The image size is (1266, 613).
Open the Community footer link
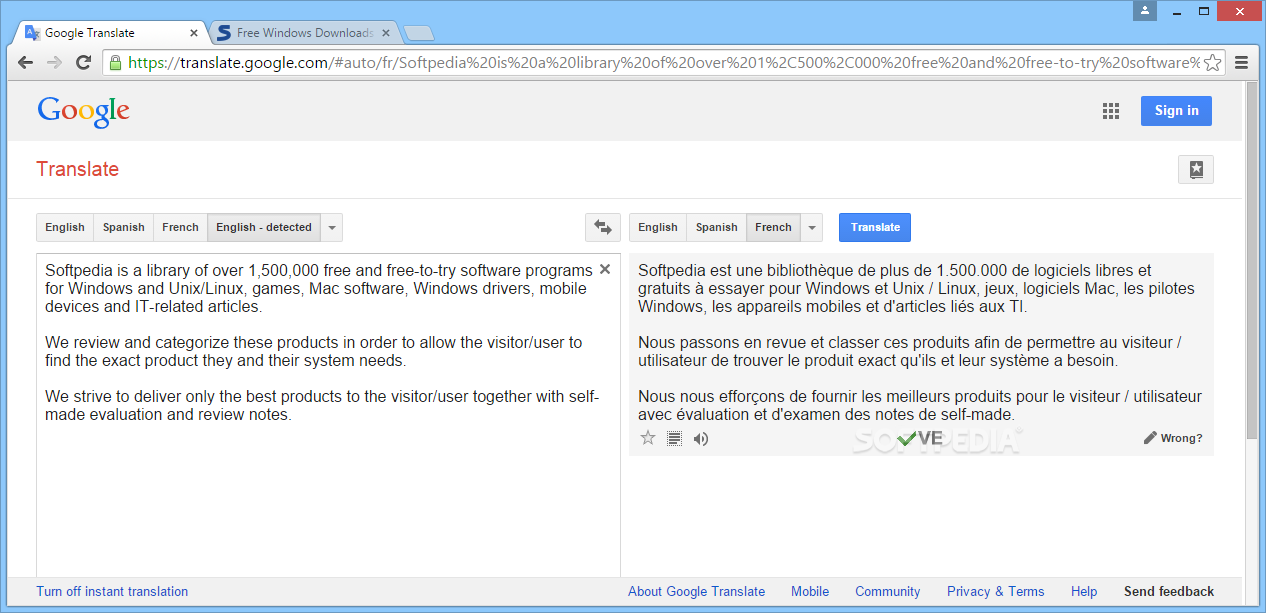(888, 591)
